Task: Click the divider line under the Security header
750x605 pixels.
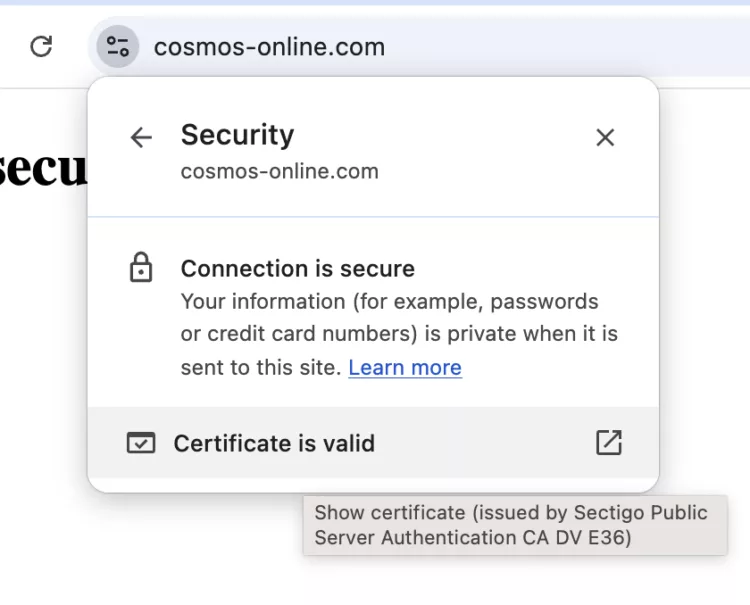Action: 373,216
